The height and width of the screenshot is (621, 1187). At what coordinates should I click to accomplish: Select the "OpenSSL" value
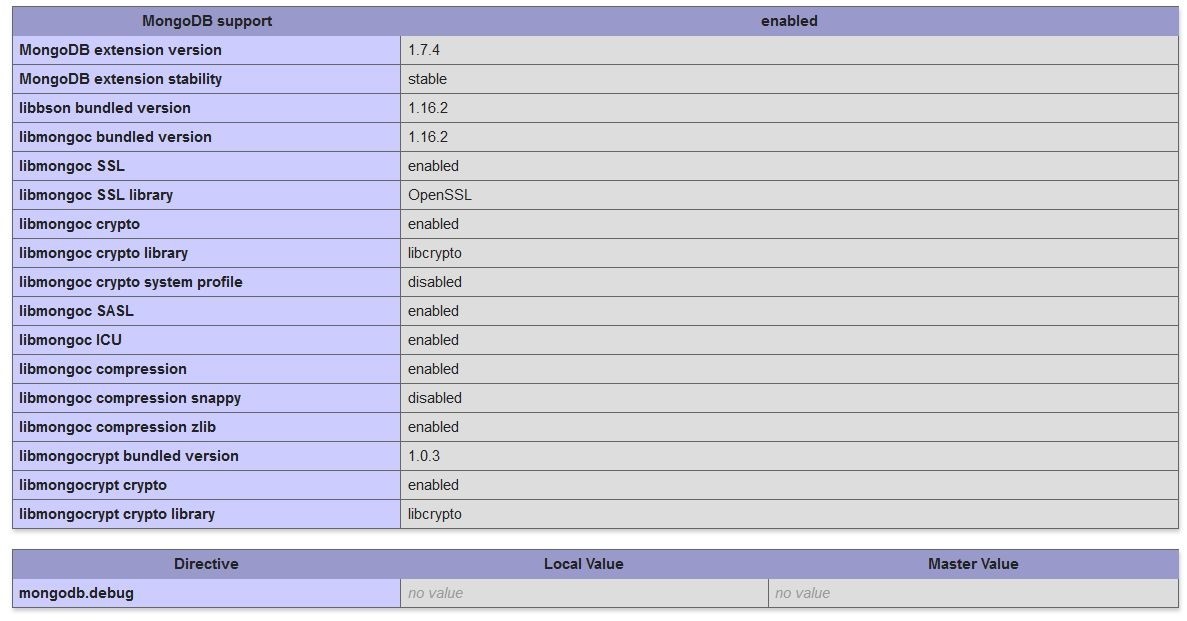point(440,195)
